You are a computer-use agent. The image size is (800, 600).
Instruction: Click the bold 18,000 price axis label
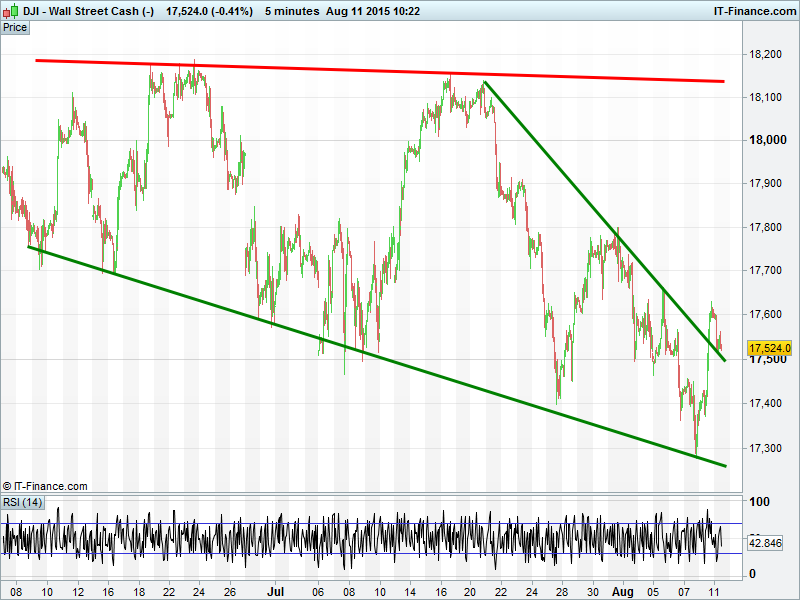768,140
